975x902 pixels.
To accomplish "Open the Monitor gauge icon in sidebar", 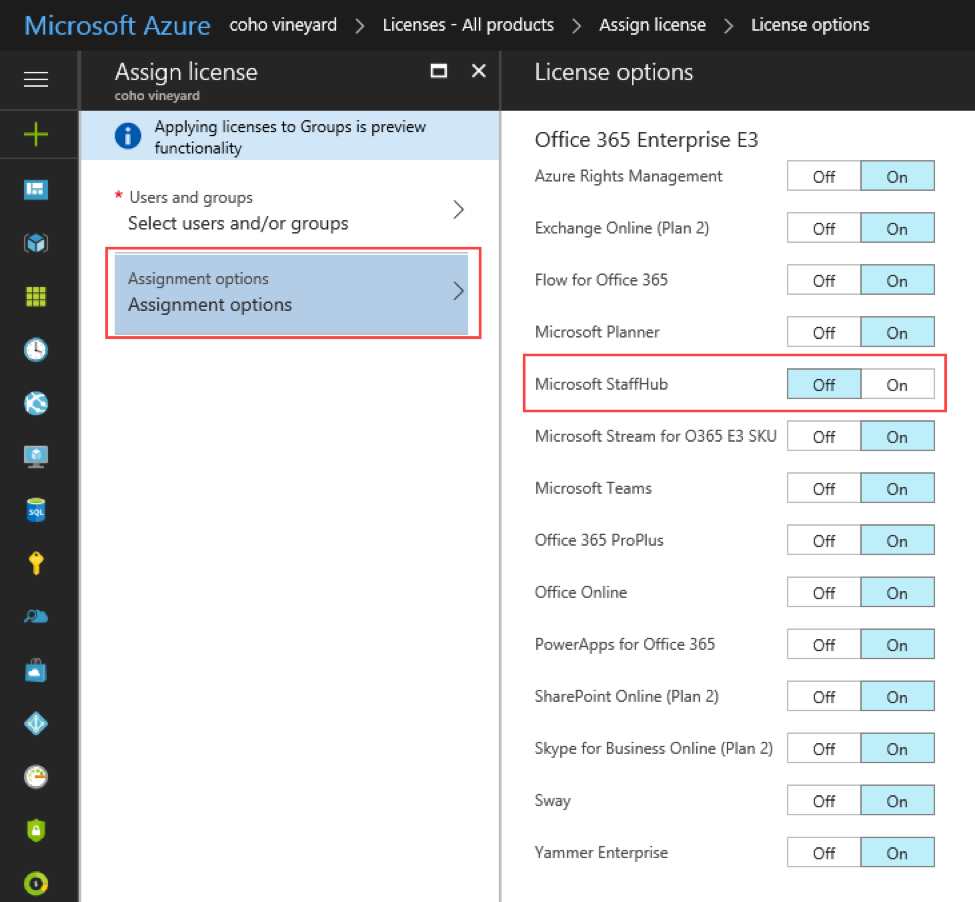I will point(36,777).
